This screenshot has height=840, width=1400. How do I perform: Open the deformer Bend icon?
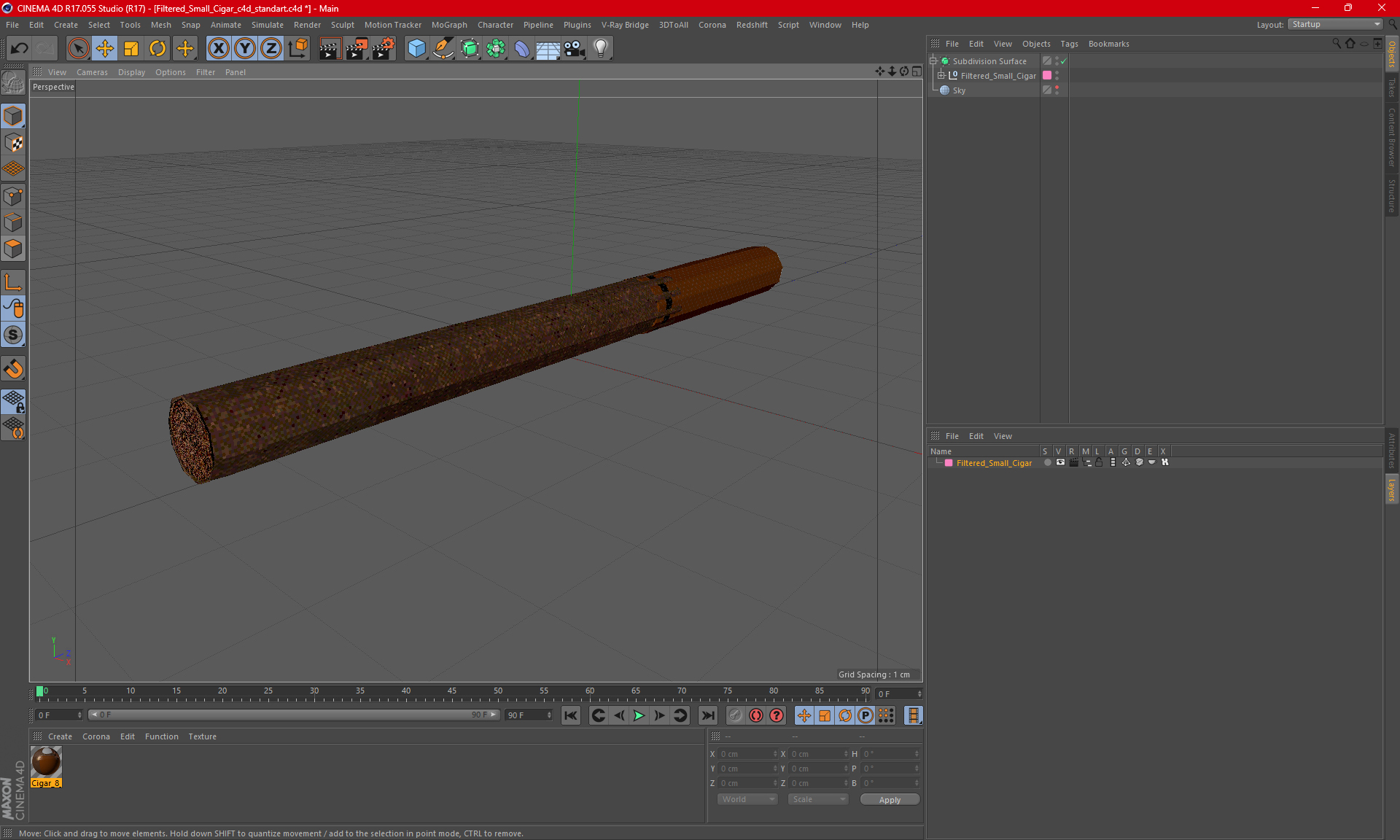click(x=522, y=49)
